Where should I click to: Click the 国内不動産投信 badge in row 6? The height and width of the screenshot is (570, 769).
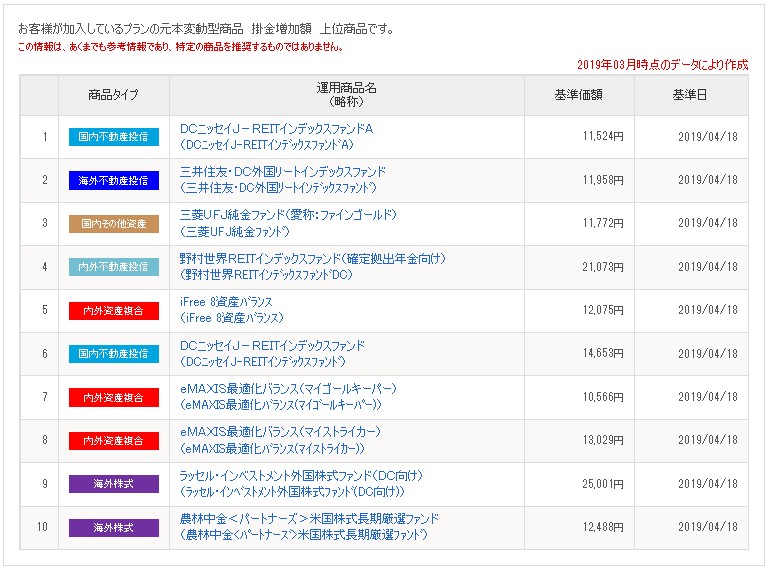pos(114,354)
